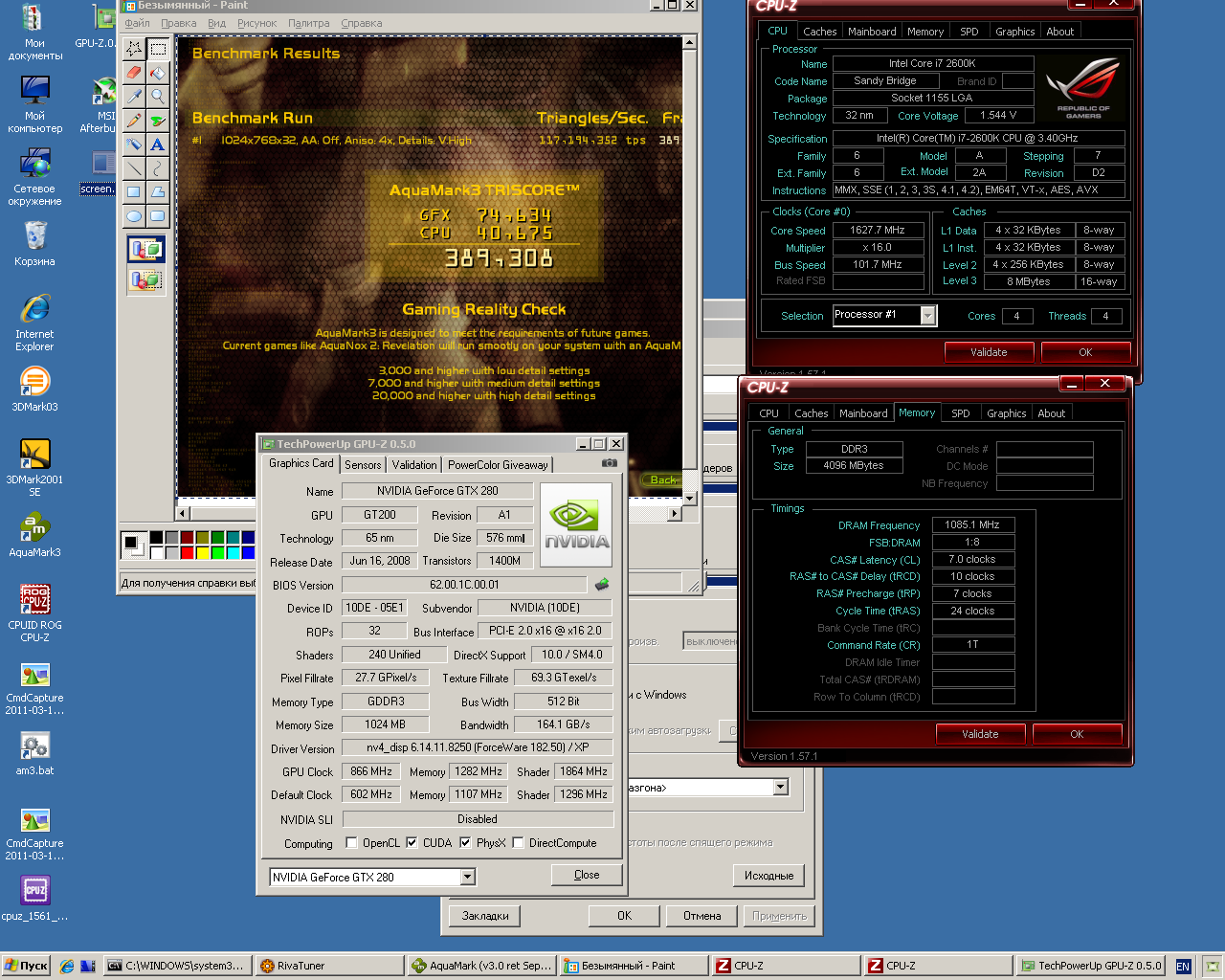
Task: Pick the straight Line tool
Action: 134,167
